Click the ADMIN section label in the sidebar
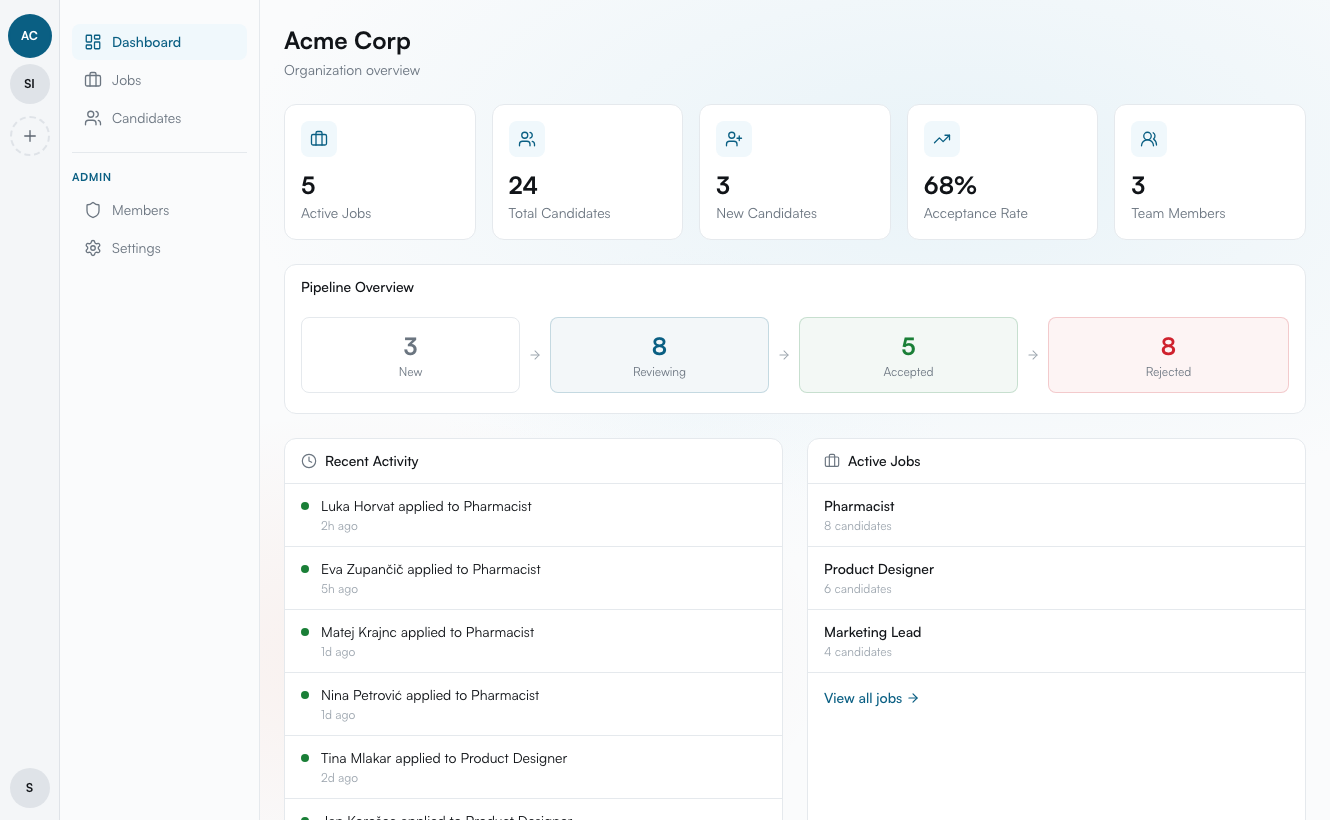 tap(91, 177)
